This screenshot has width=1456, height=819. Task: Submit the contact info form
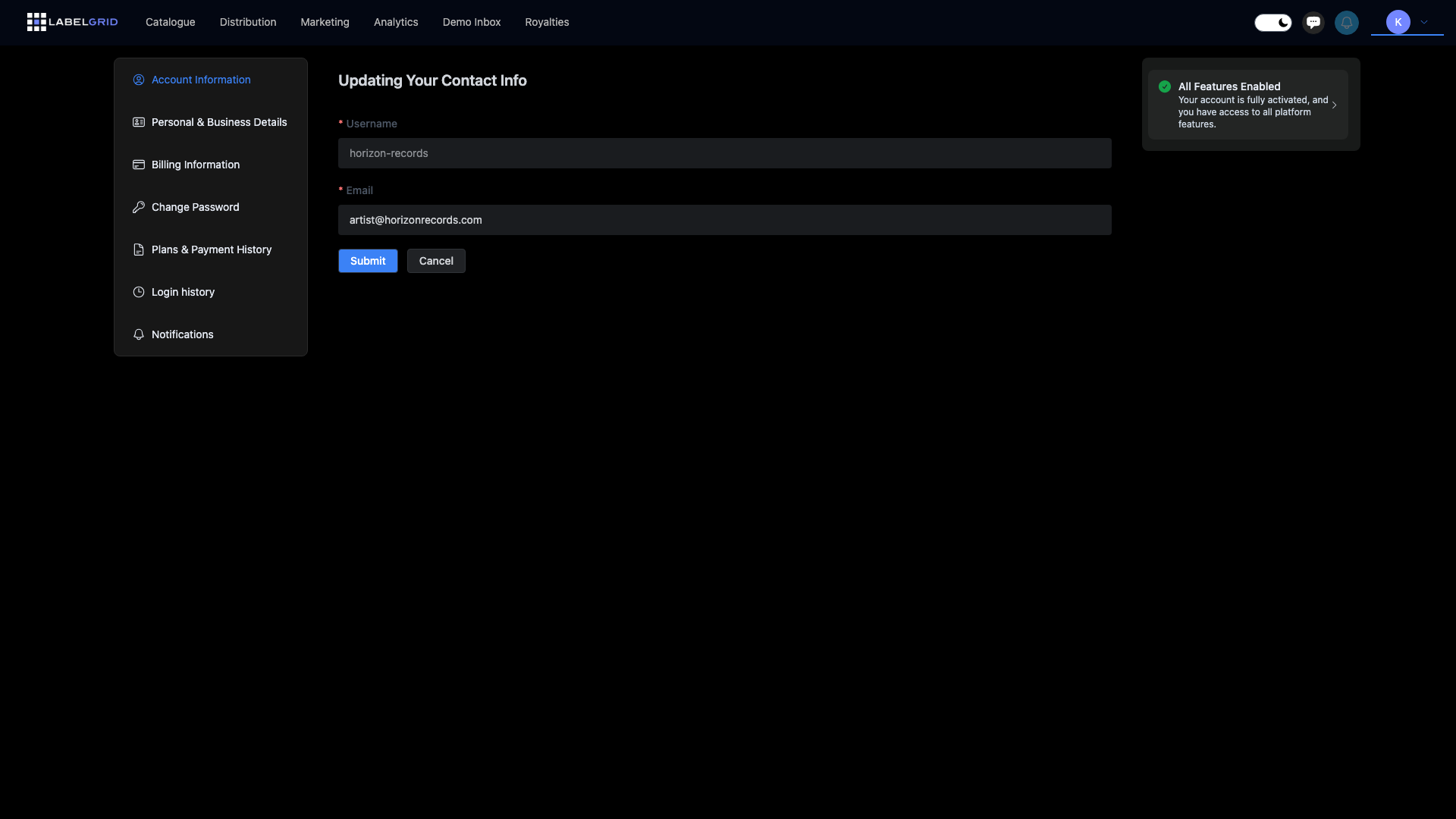(368, 260)
